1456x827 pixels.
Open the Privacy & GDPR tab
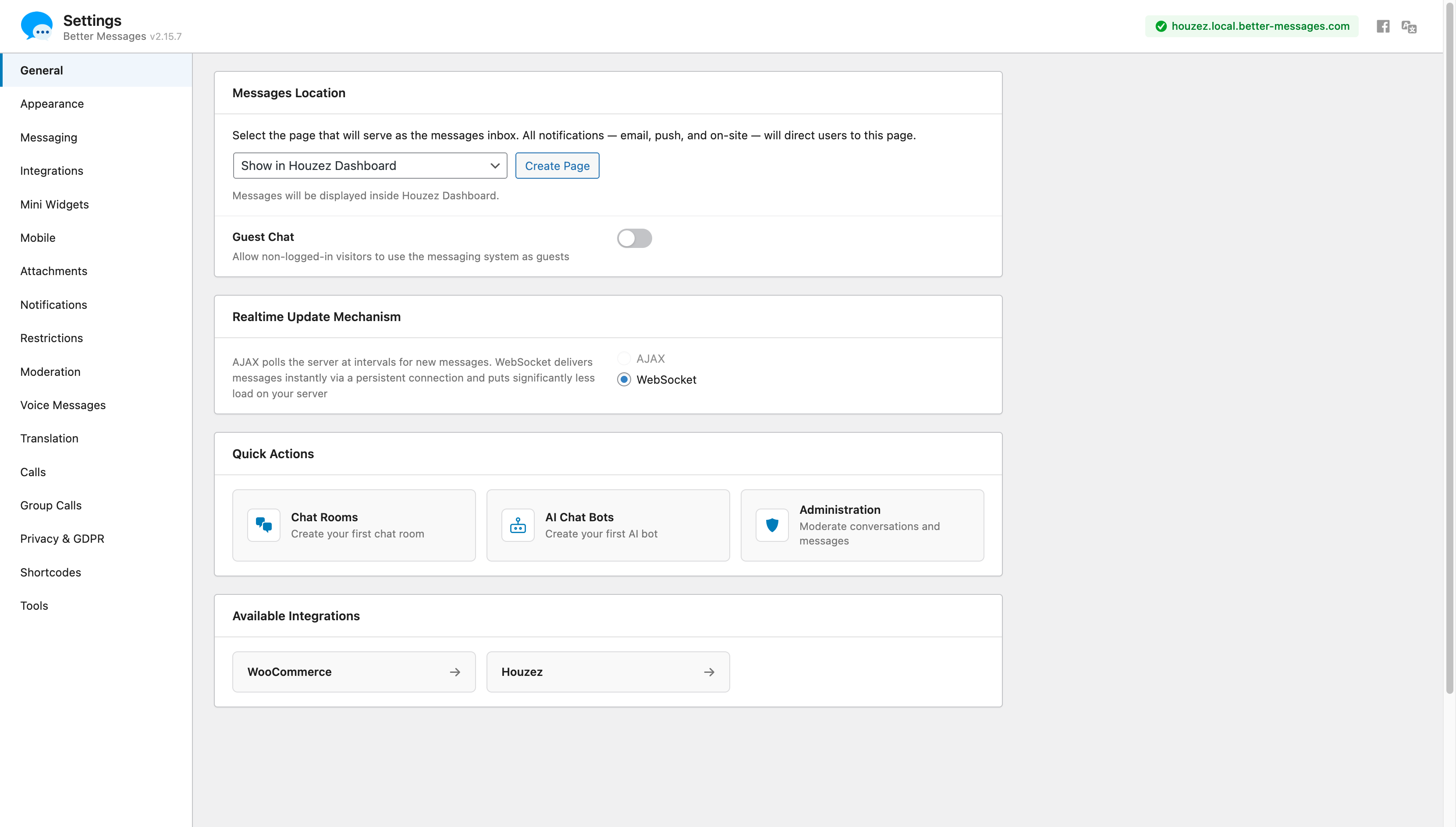[x=96, y=538]
